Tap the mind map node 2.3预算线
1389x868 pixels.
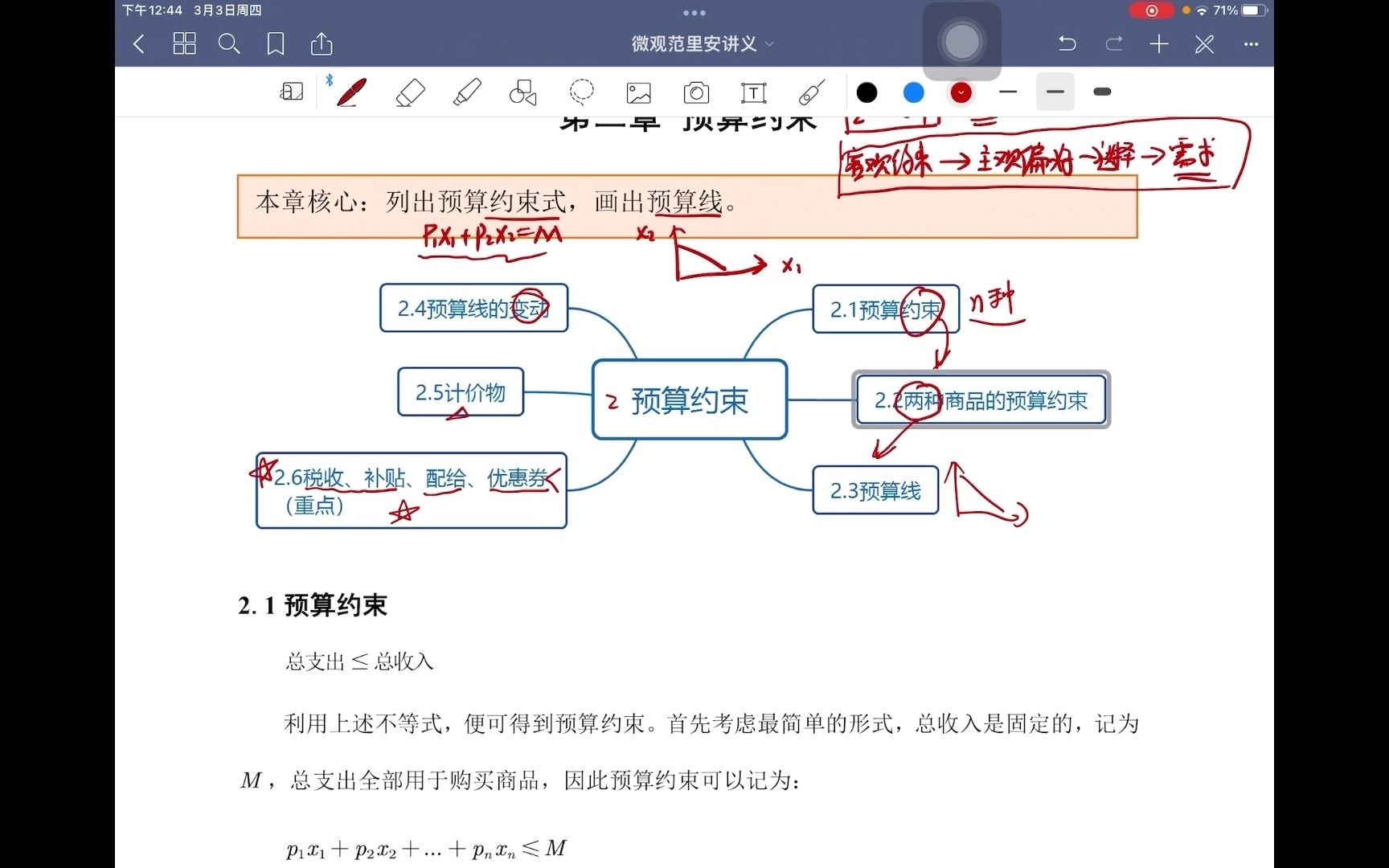tap(875, 490)
